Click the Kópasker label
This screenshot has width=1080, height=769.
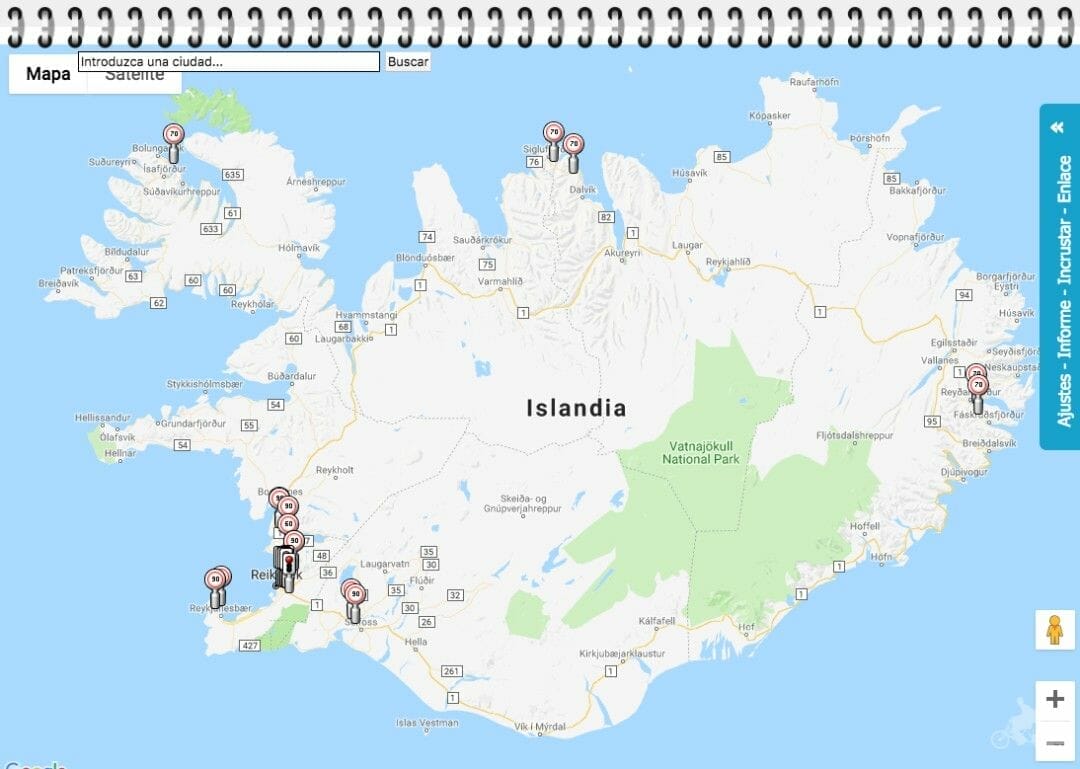[770, 115]
